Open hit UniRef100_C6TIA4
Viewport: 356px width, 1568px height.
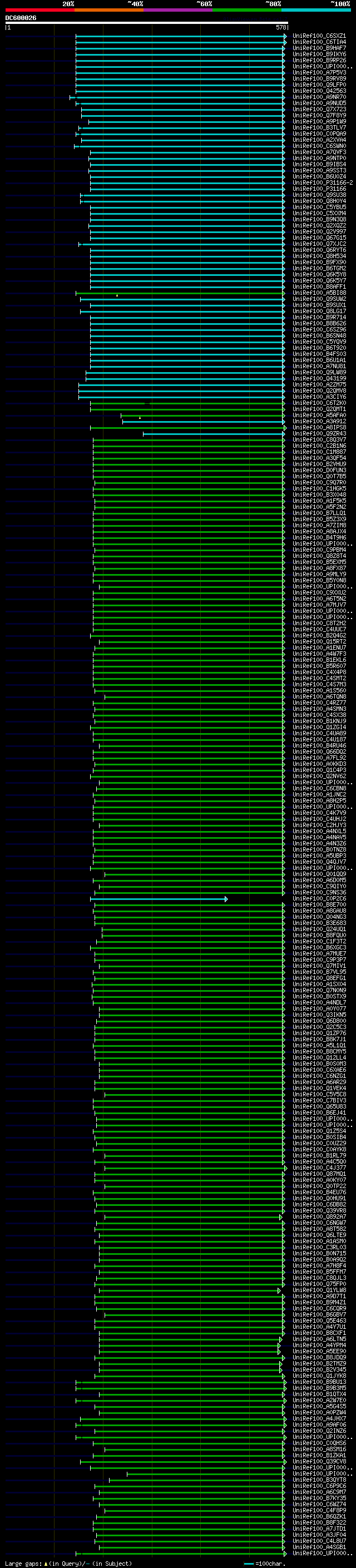click(x=319, y=42)
